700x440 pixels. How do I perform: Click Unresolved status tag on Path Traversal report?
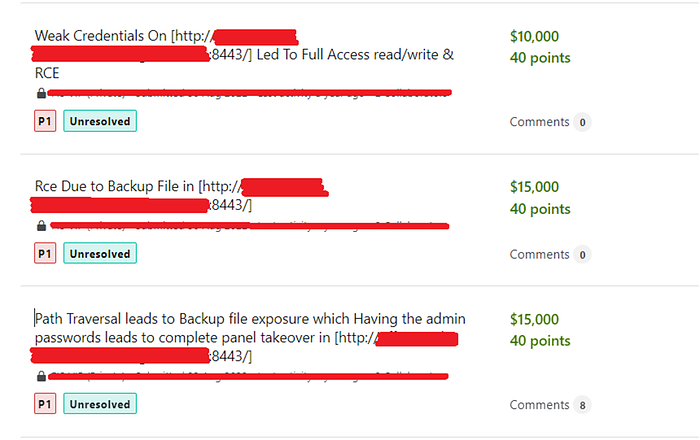point(100,405)
